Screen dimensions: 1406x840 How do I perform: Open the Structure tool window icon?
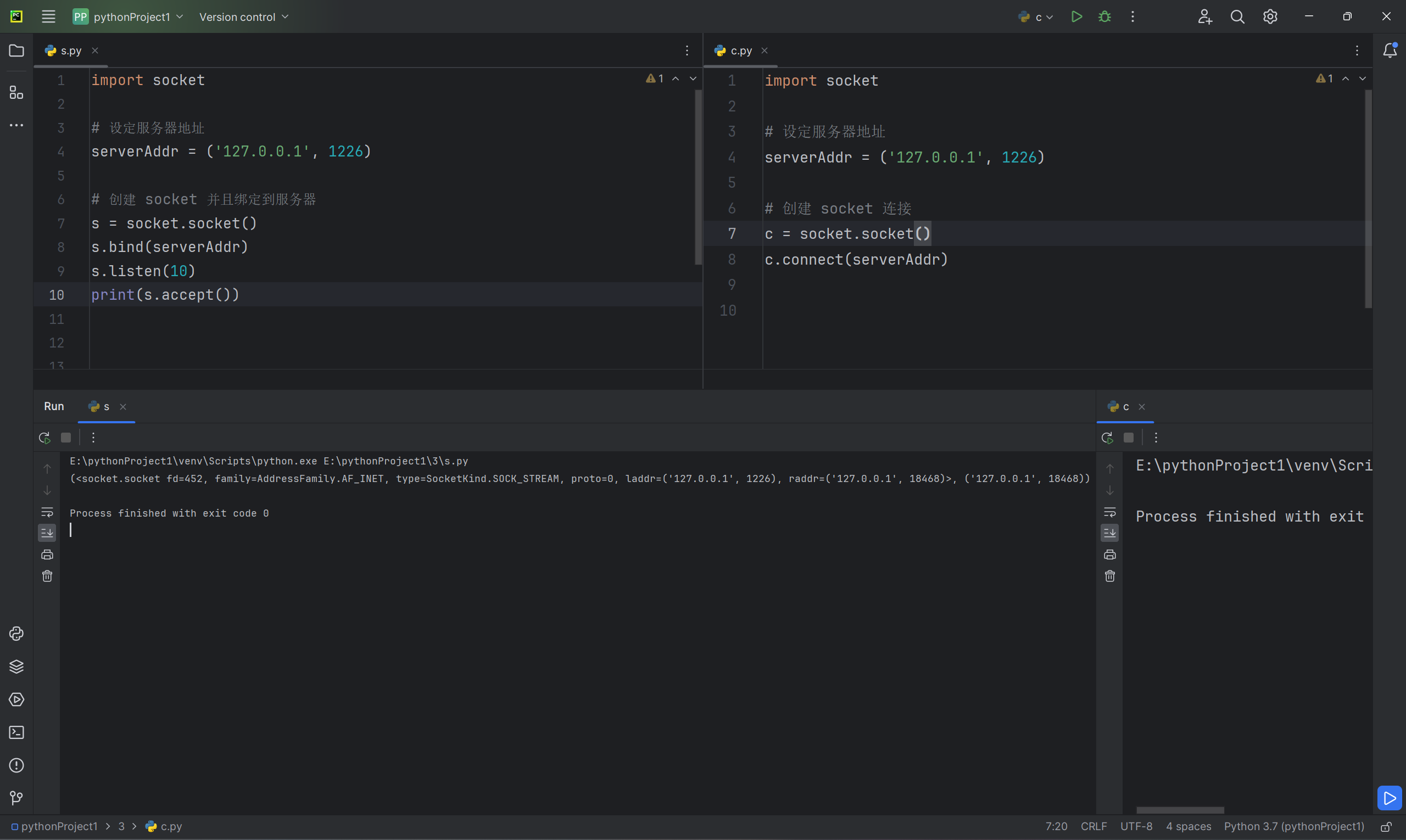tap(16, 93)
